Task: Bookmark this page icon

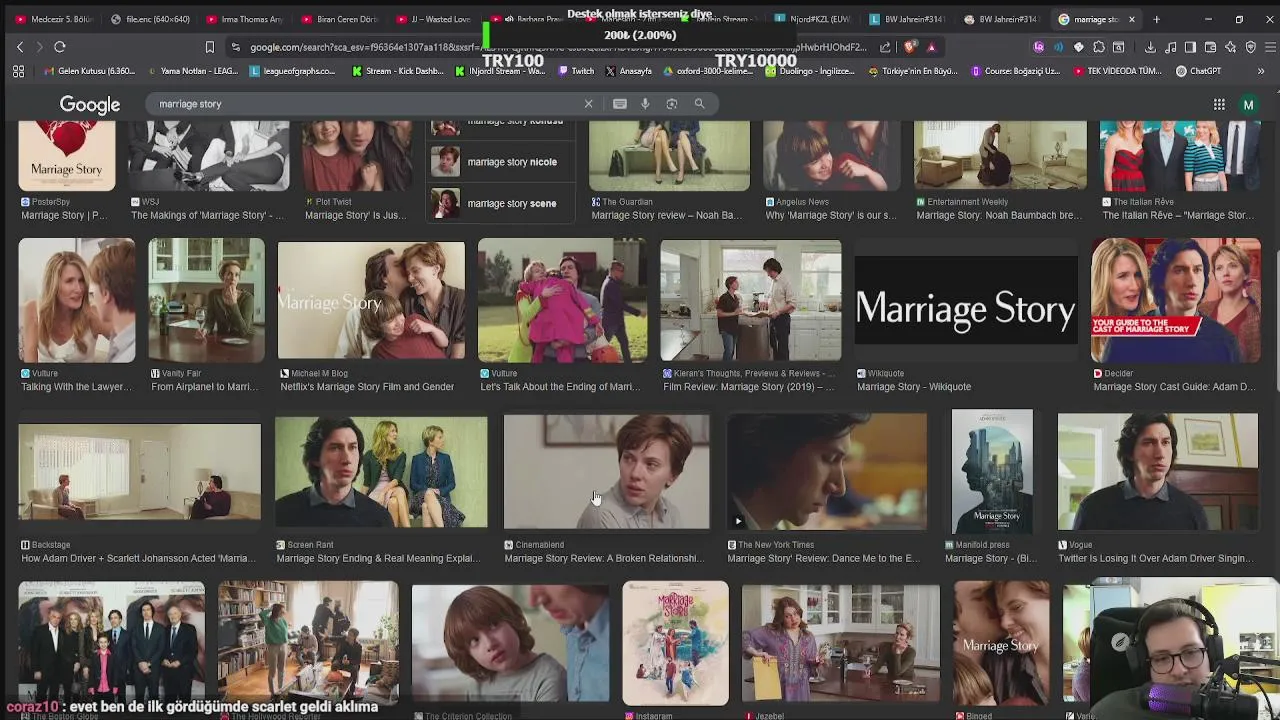Action: coord(209,47)
